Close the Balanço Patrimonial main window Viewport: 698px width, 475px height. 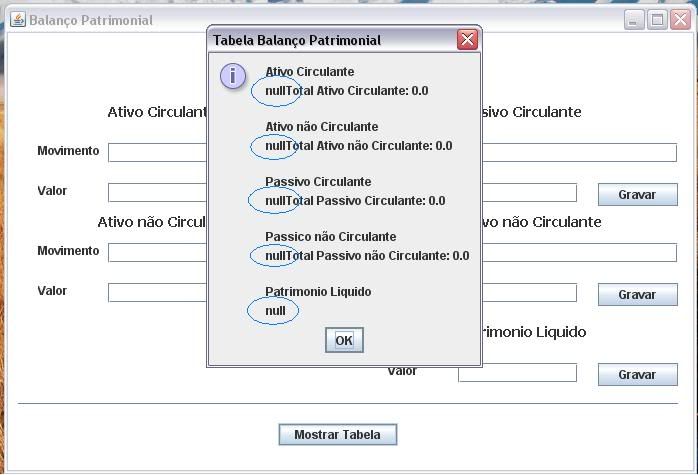tap(679, 20)
